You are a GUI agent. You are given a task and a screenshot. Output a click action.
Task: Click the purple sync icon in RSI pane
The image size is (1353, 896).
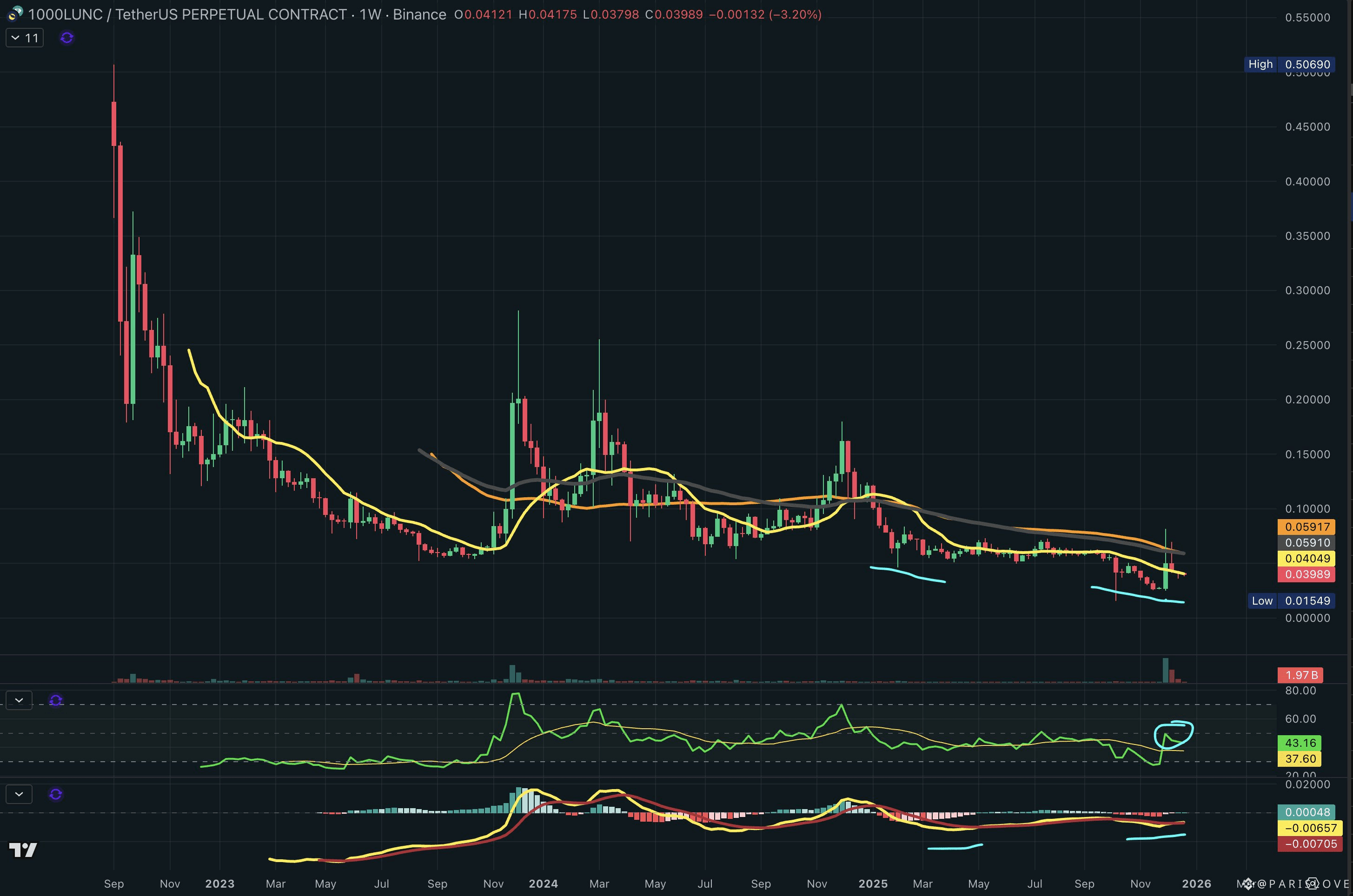coord(55,700)
